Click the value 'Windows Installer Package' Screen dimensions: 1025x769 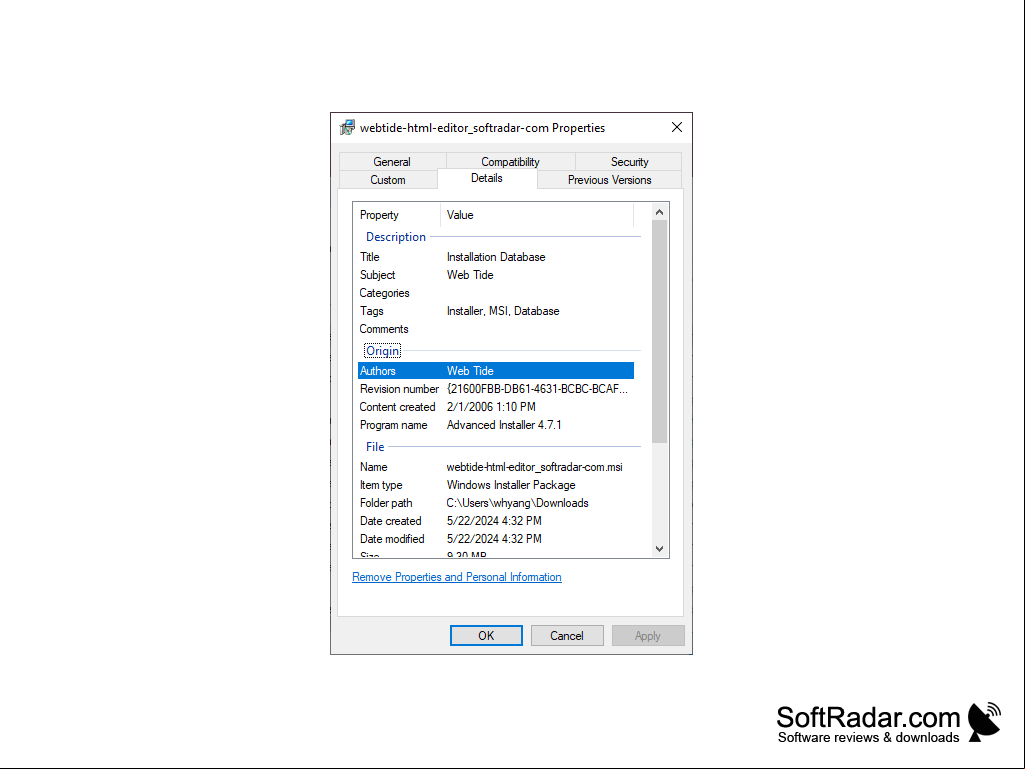511,485
